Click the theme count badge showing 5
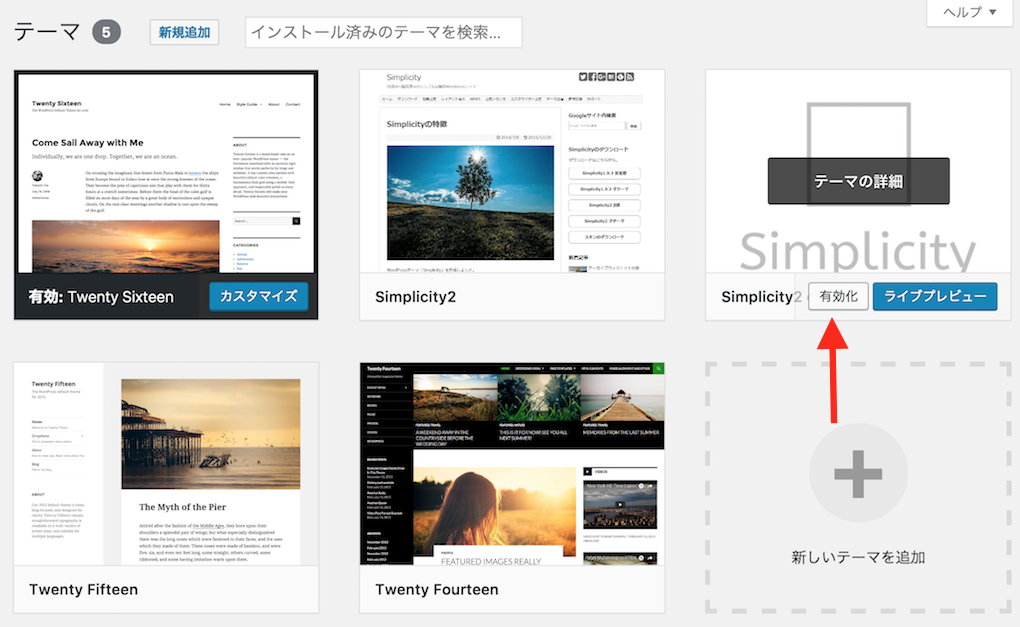The image size is (1020, 627). coord(107,32)
